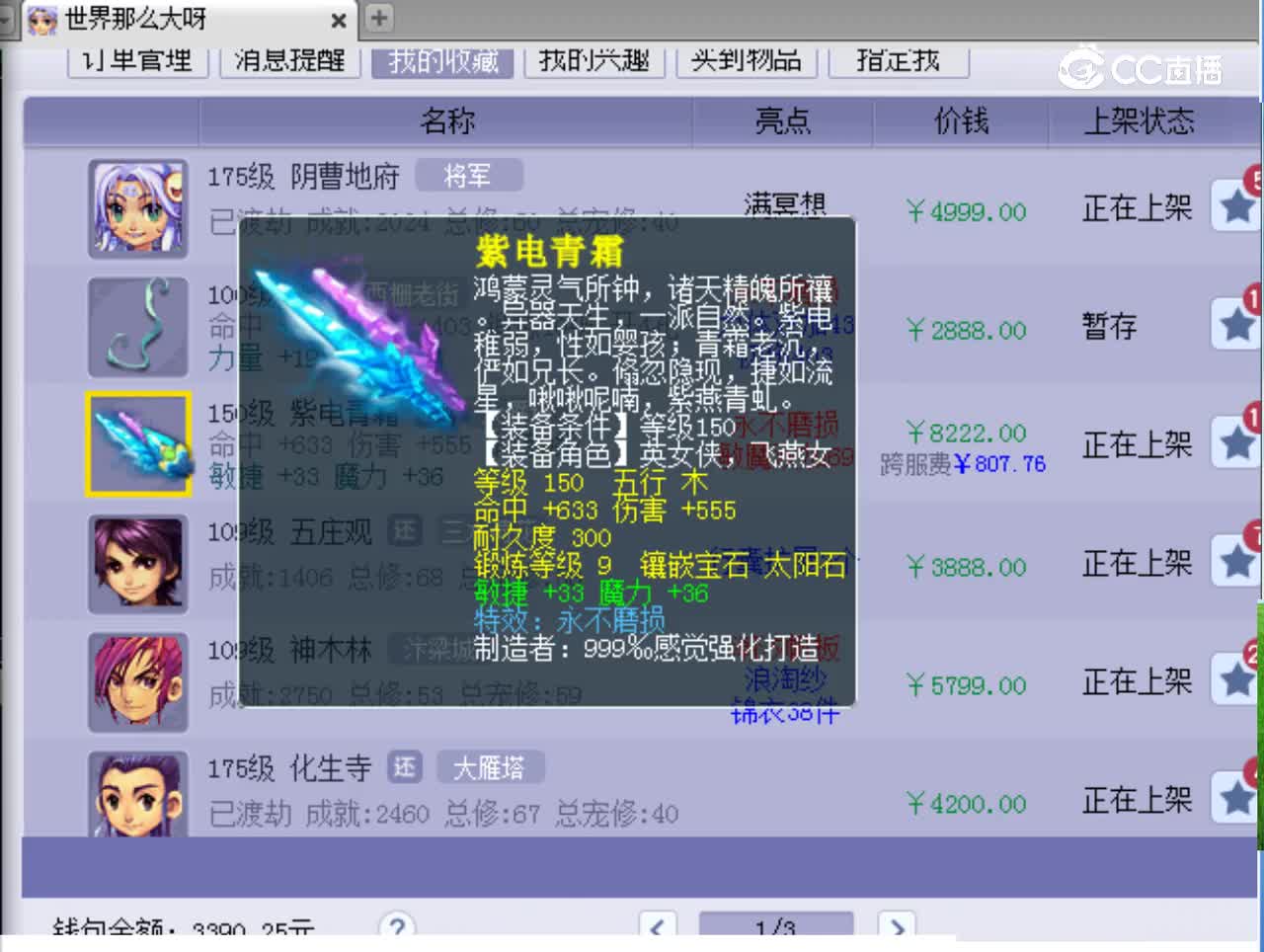Screen dimensions: 1264x952
Task: Click the 还 badge on 五庄观 row
Action: pyautogui.click(x=405, y=531)
